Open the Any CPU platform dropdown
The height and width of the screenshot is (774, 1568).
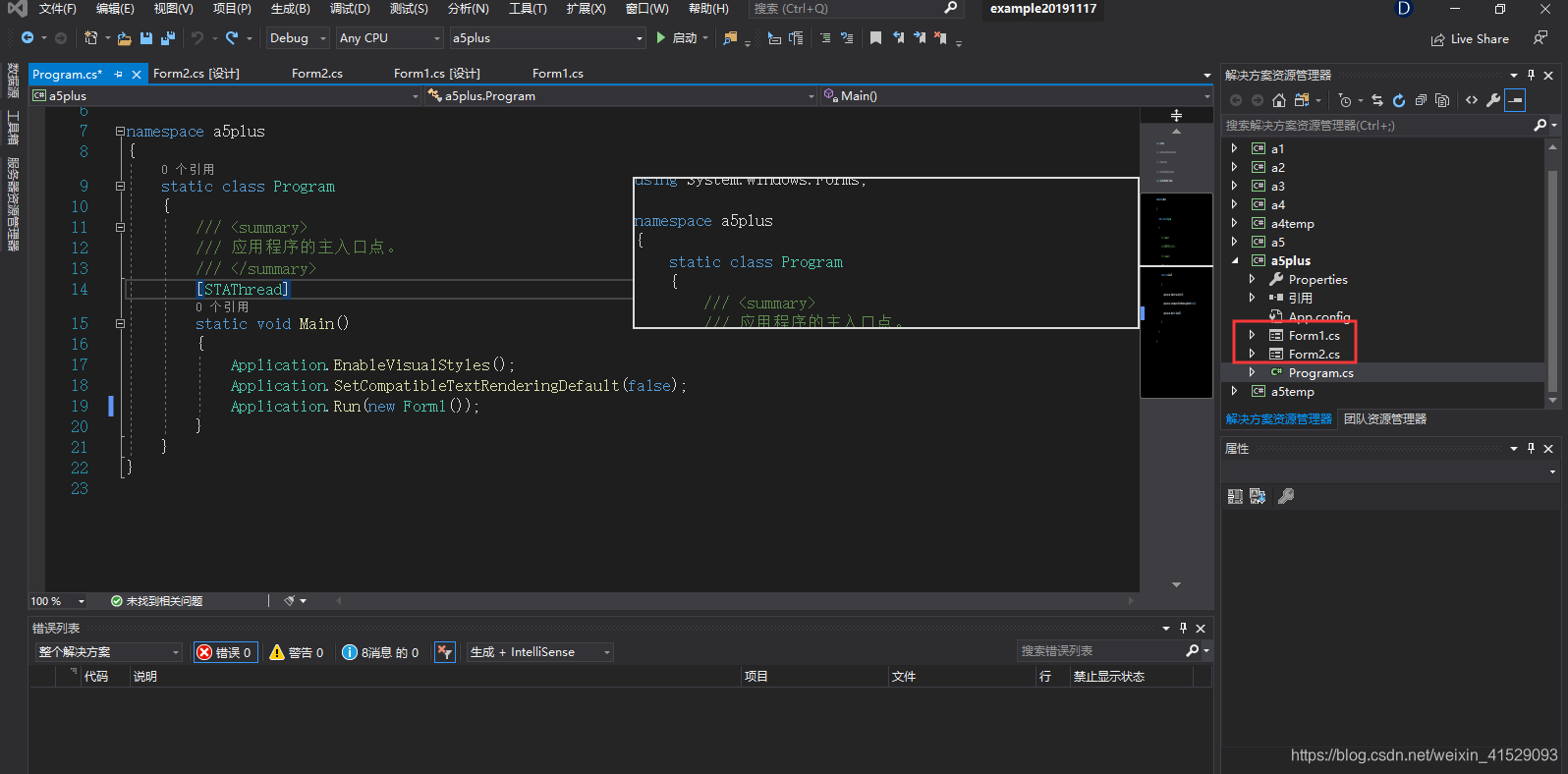point(390,38)
